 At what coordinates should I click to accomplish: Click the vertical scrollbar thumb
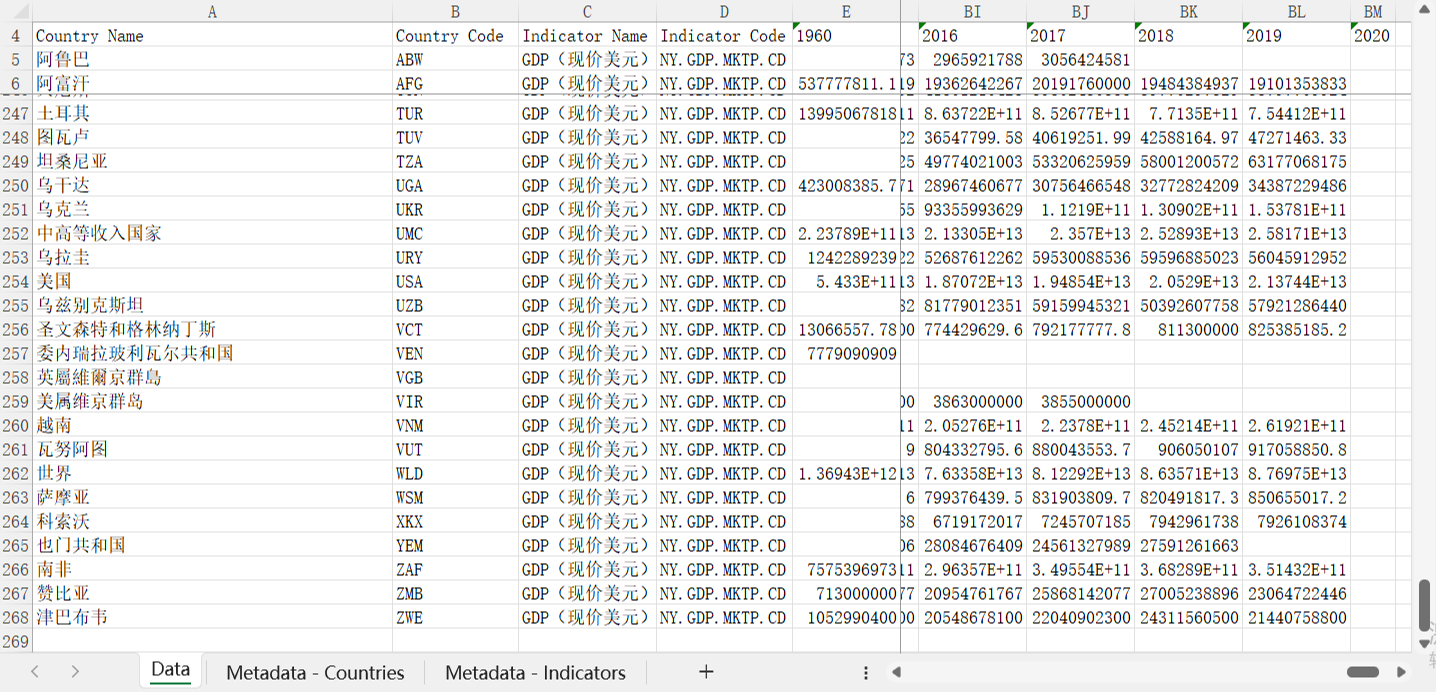tap(1425, 604)
